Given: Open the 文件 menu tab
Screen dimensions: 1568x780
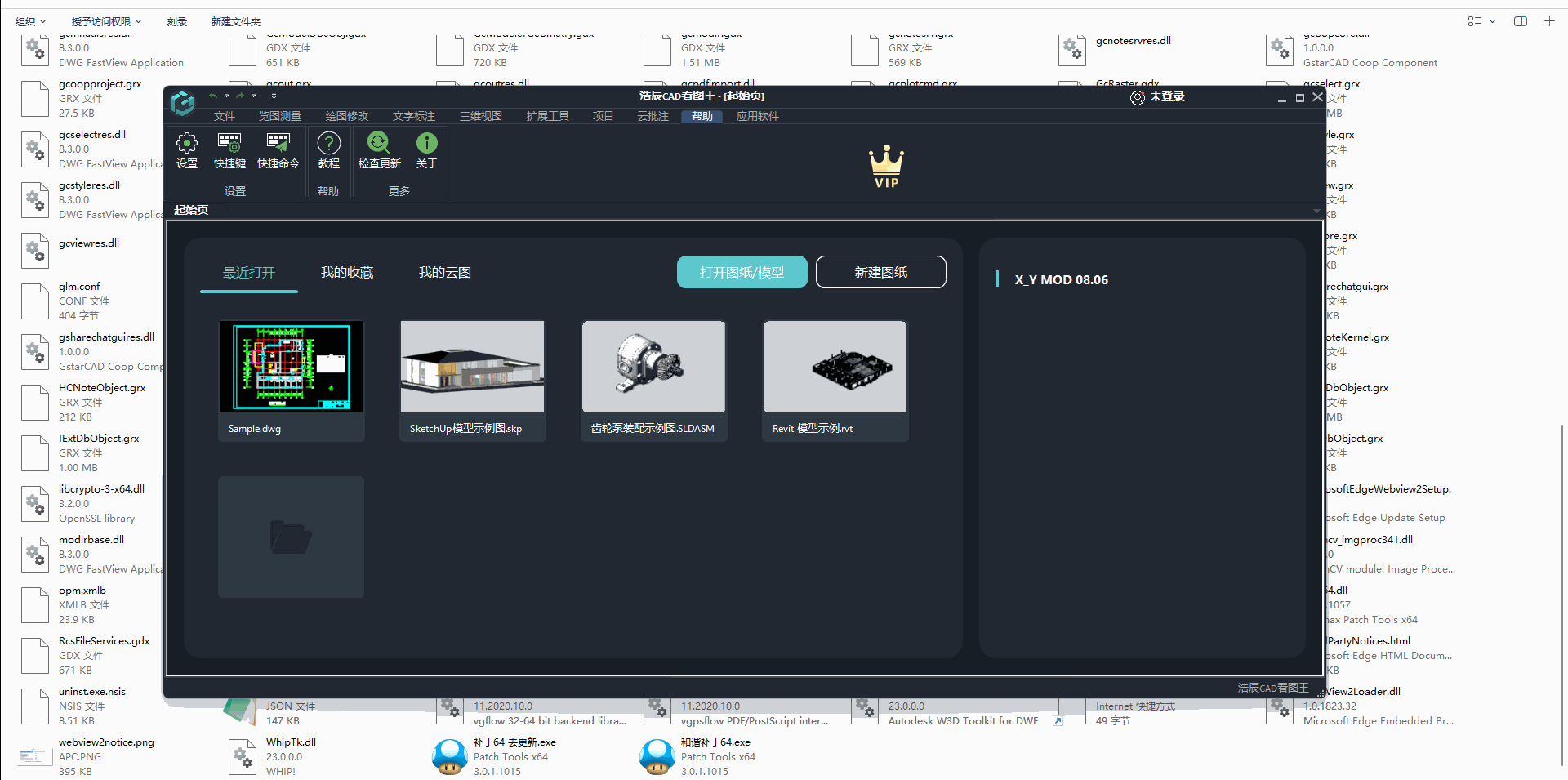Looking at the screenshot, I should pyautogui.click(x=225, y=116).
